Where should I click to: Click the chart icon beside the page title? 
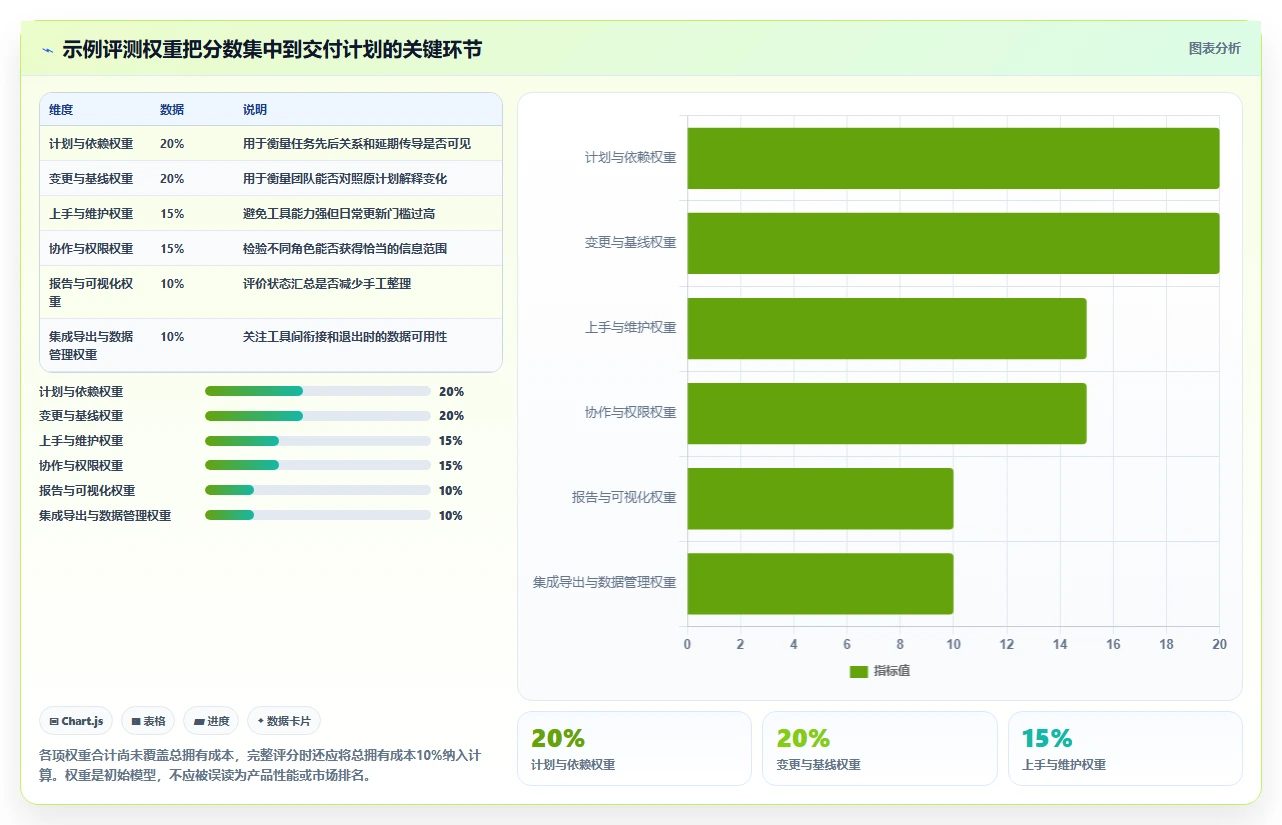(x=47, y=49)
